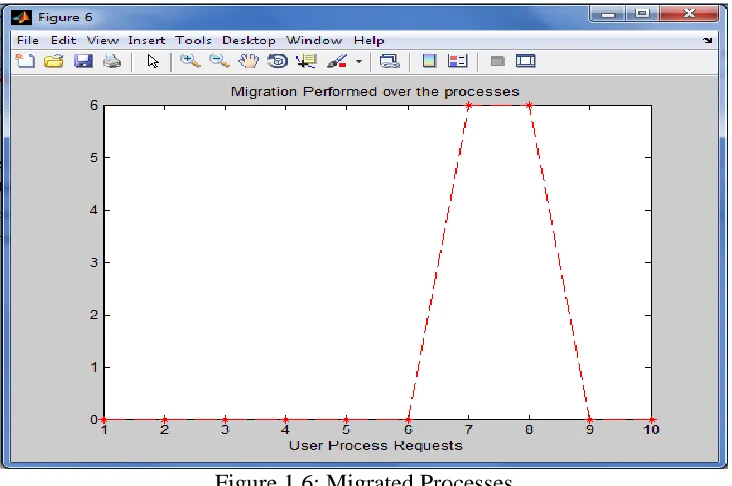Click the y-axis tick label '3'
The width and height of the screenshot is (732, 486).
94,262
